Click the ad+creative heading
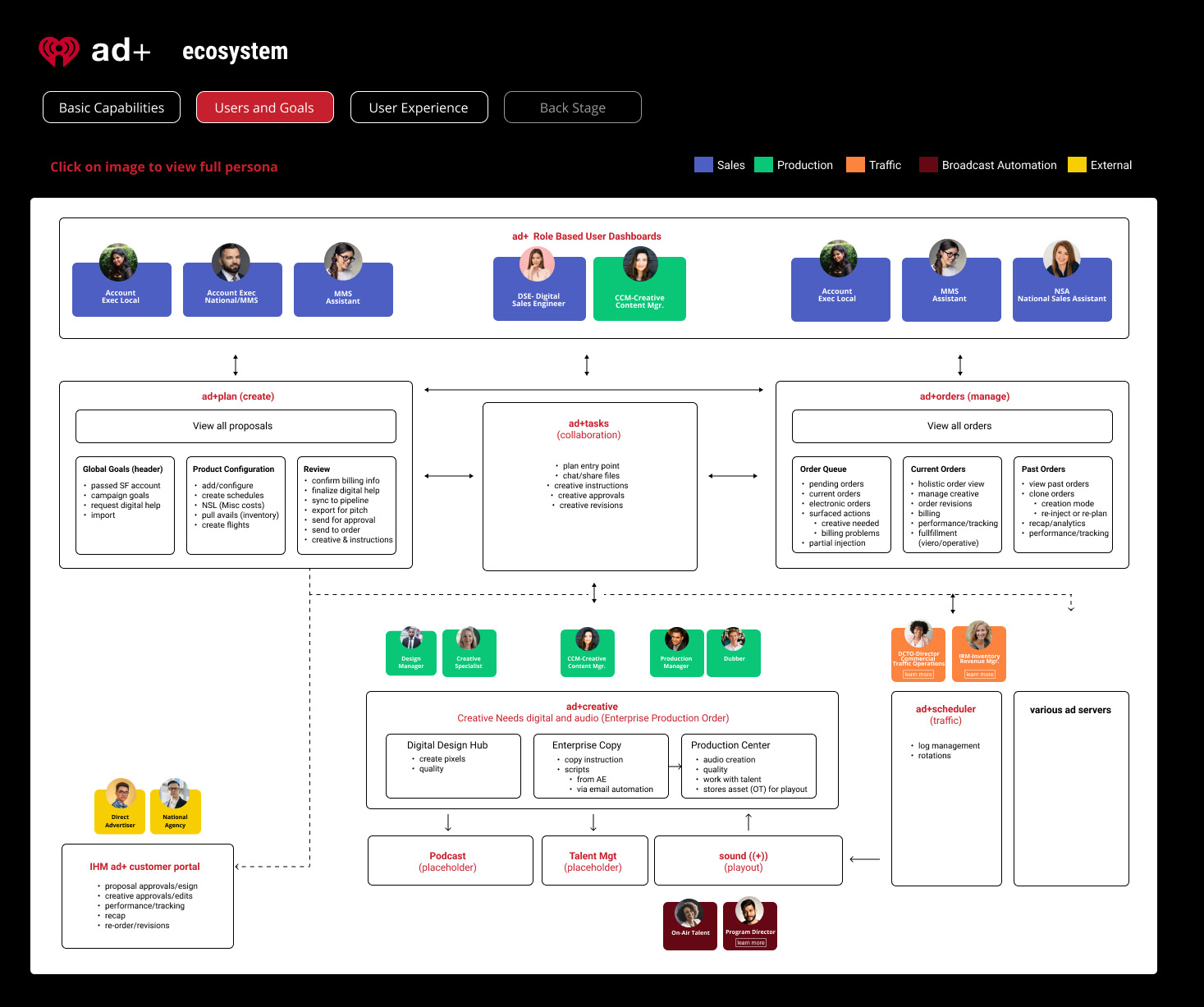Image resolution: width=1204 pixels, height=1007 pixels. coord(592,707)
